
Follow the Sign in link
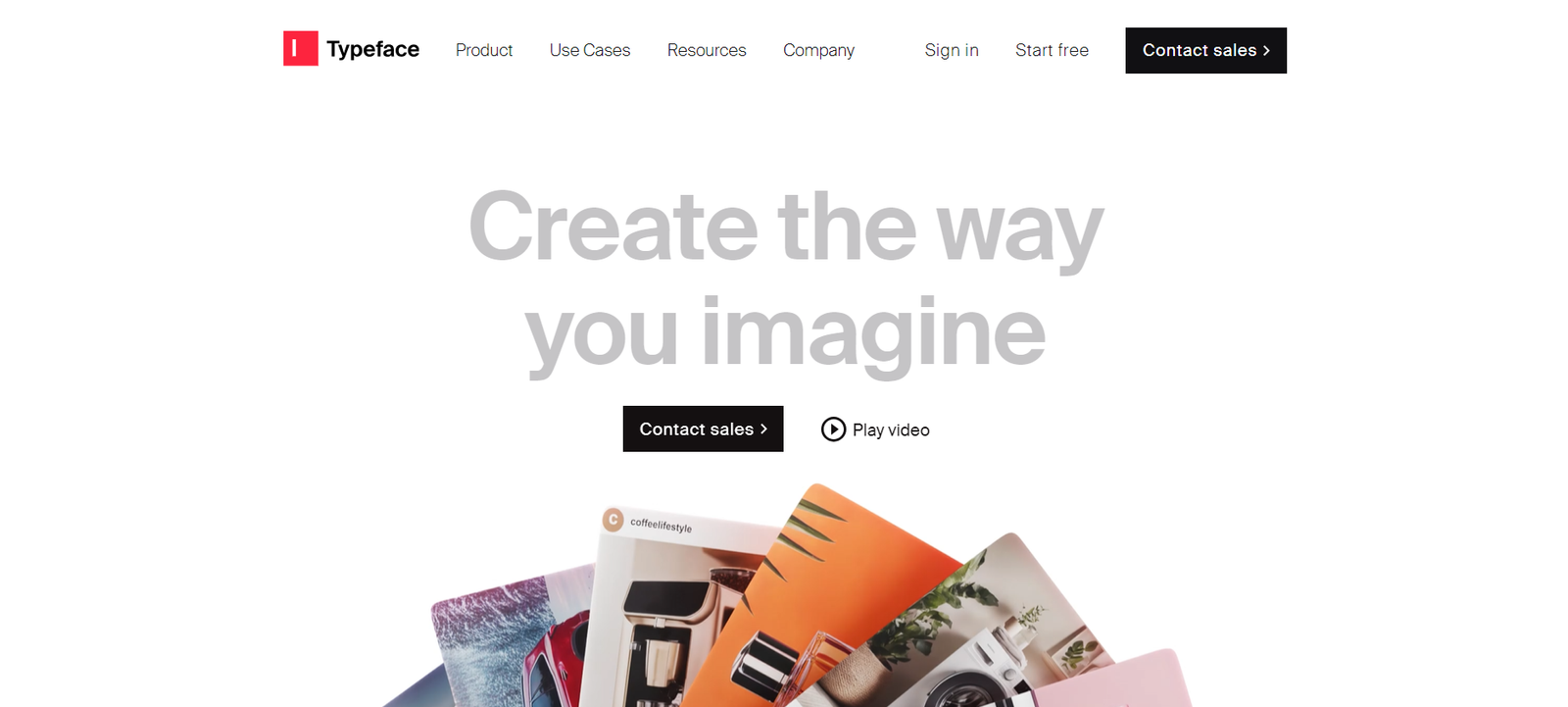(x=952, y=50)
